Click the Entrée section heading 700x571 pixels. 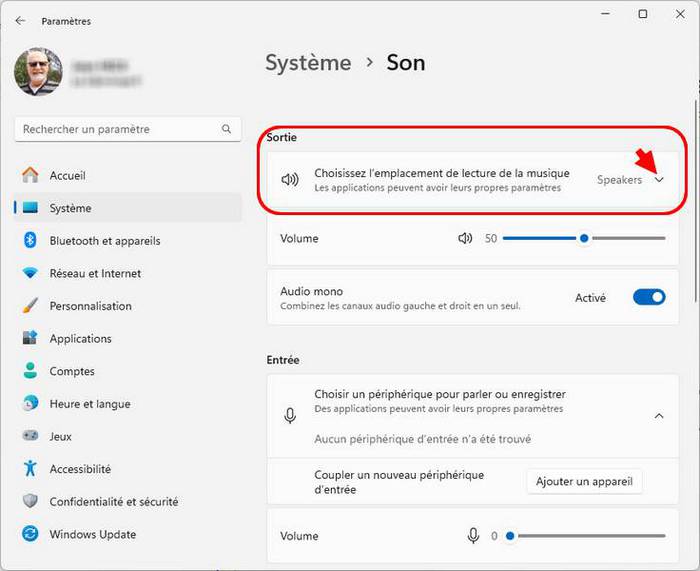coord(283,360)
